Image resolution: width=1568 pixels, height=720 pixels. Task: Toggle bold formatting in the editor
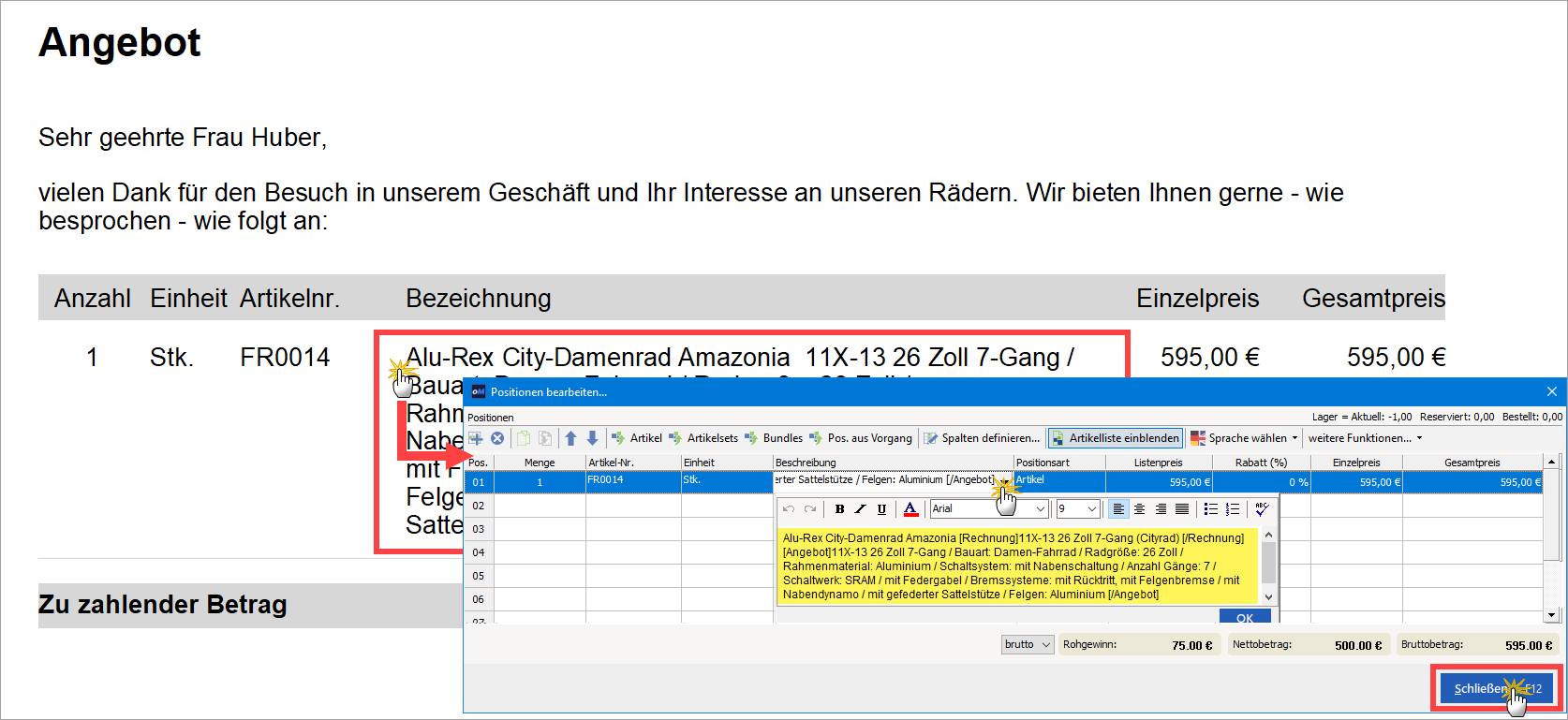(839, 509)
